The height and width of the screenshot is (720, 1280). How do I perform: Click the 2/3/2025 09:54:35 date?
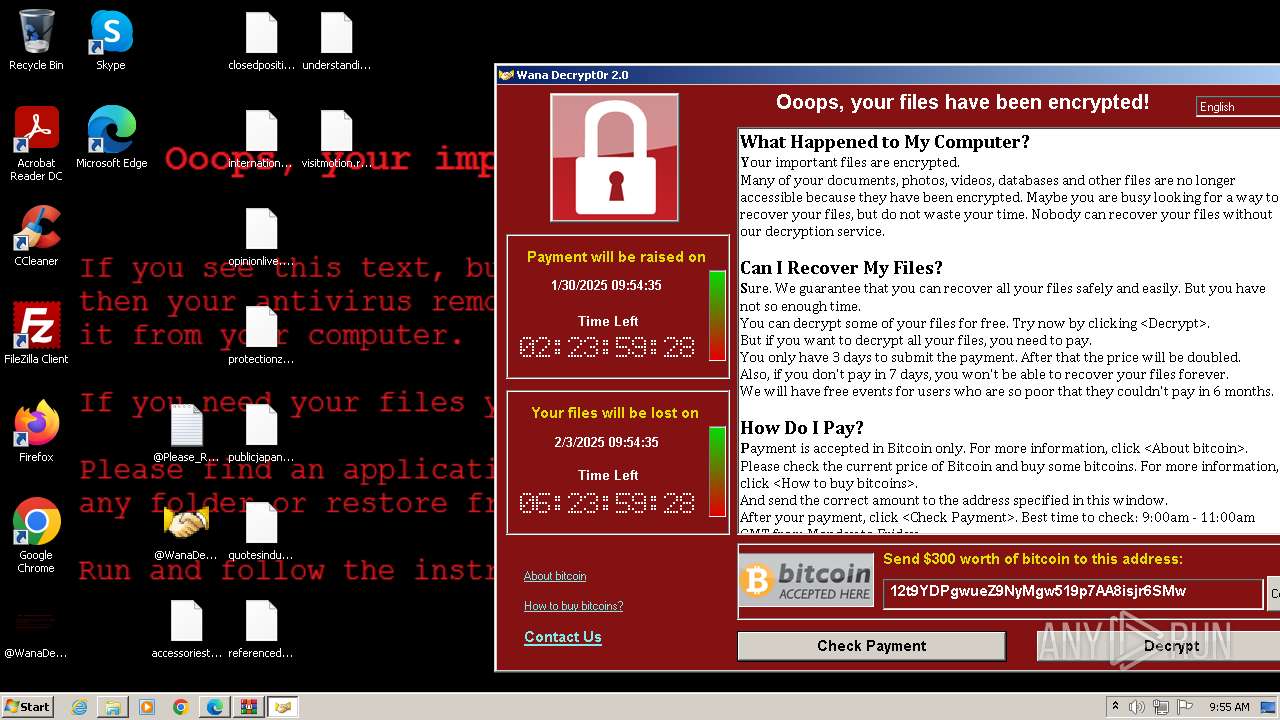coord(606,442)
